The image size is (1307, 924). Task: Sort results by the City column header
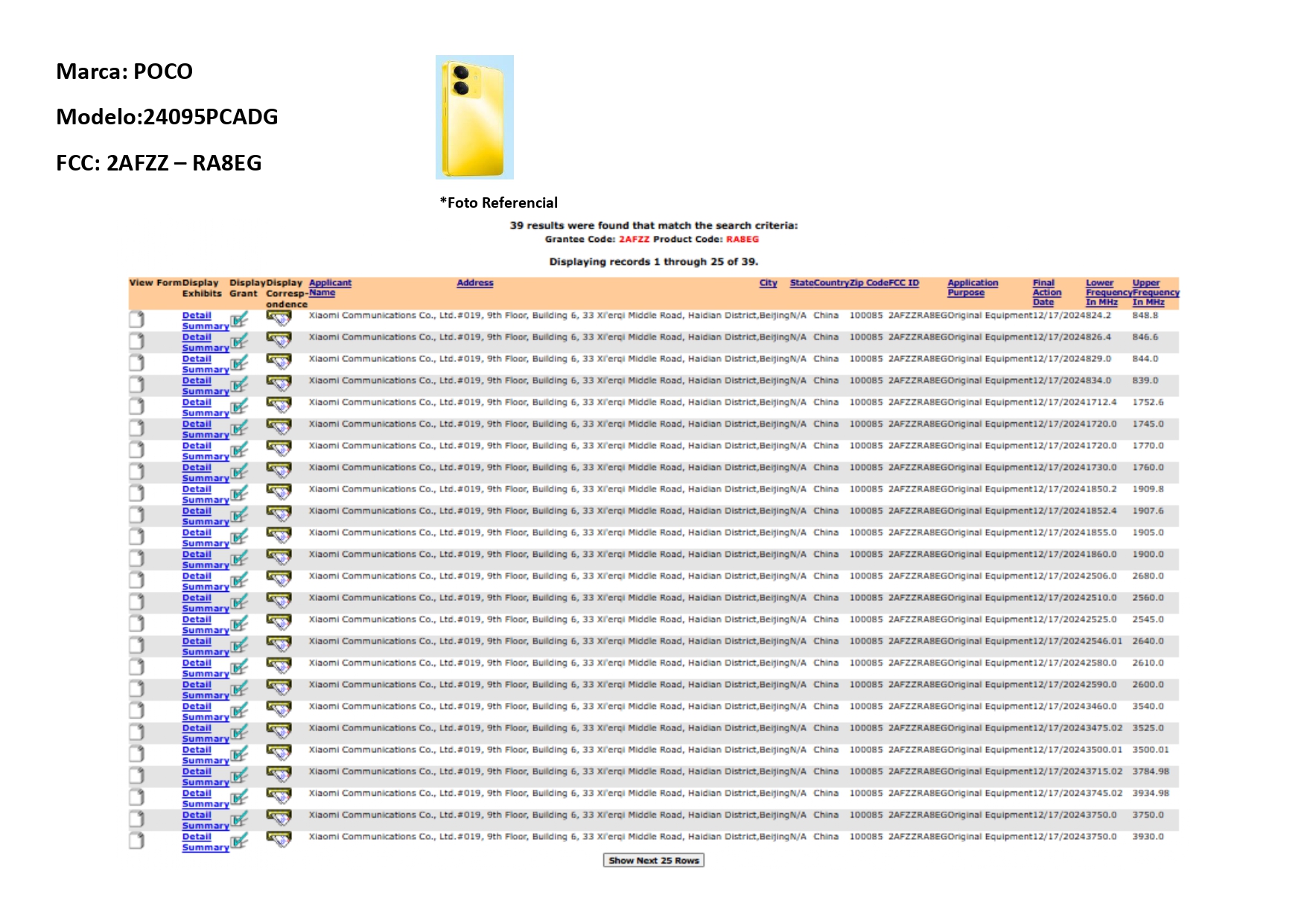click(x=768, y=283)
